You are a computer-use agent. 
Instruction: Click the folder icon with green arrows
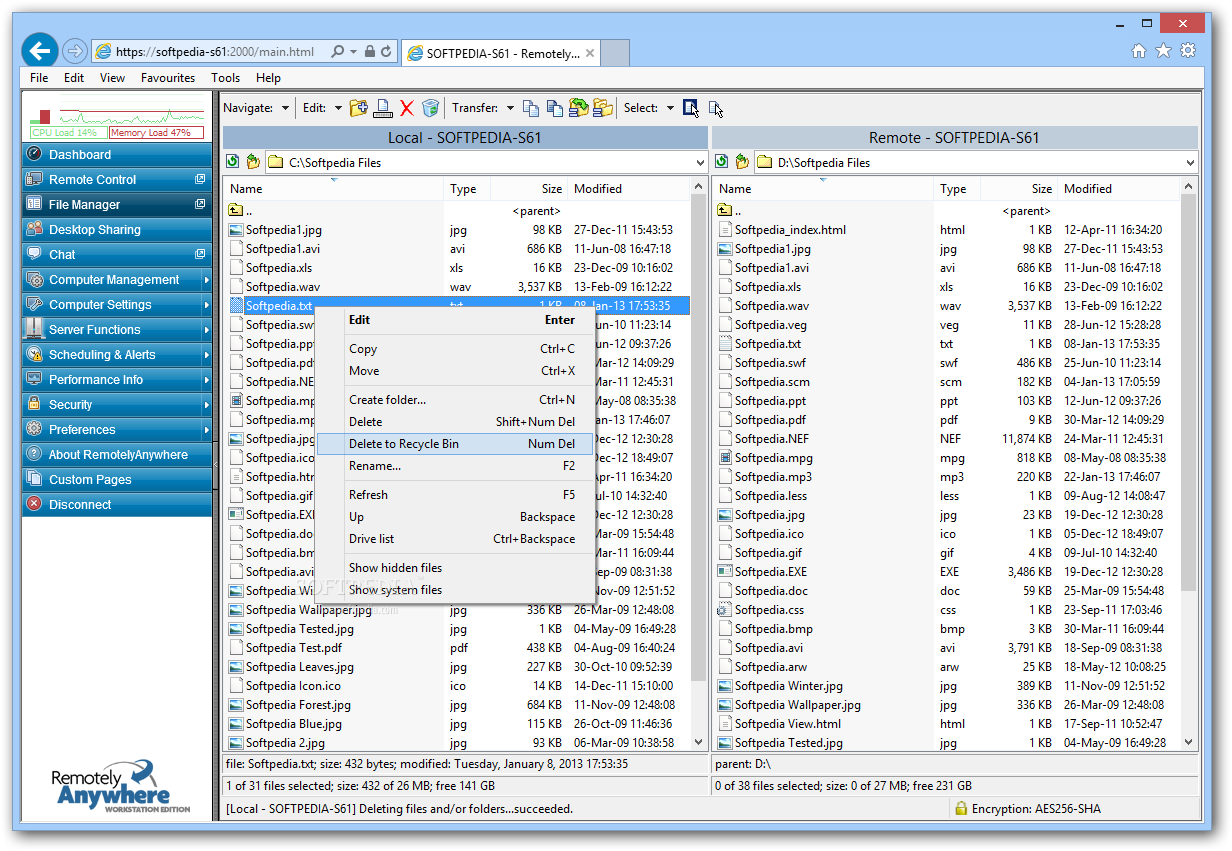pos(578,108)
